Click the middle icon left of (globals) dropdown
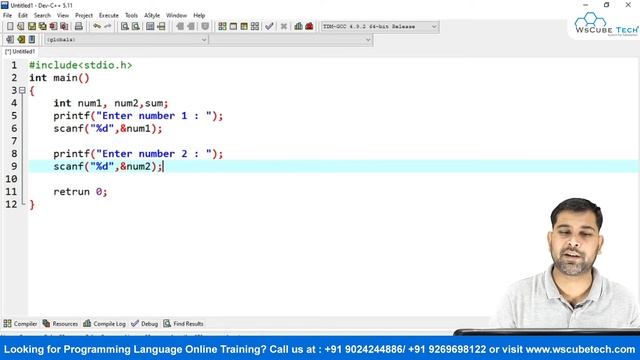The height and width of the screenshot is (360, 640). 21,40
